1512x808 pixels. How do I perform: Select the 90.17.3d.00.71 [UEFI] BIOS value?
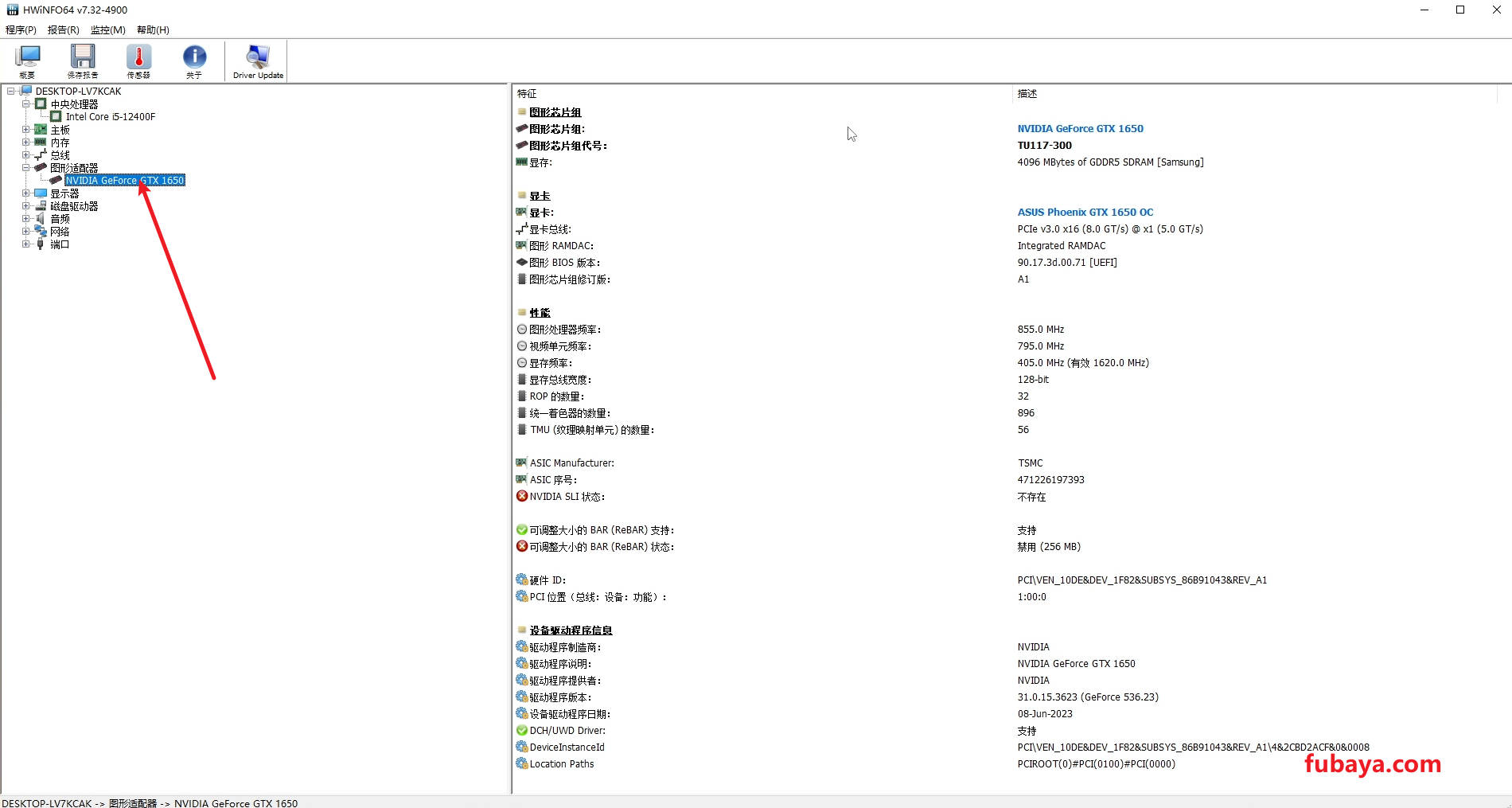[1067, 262]
